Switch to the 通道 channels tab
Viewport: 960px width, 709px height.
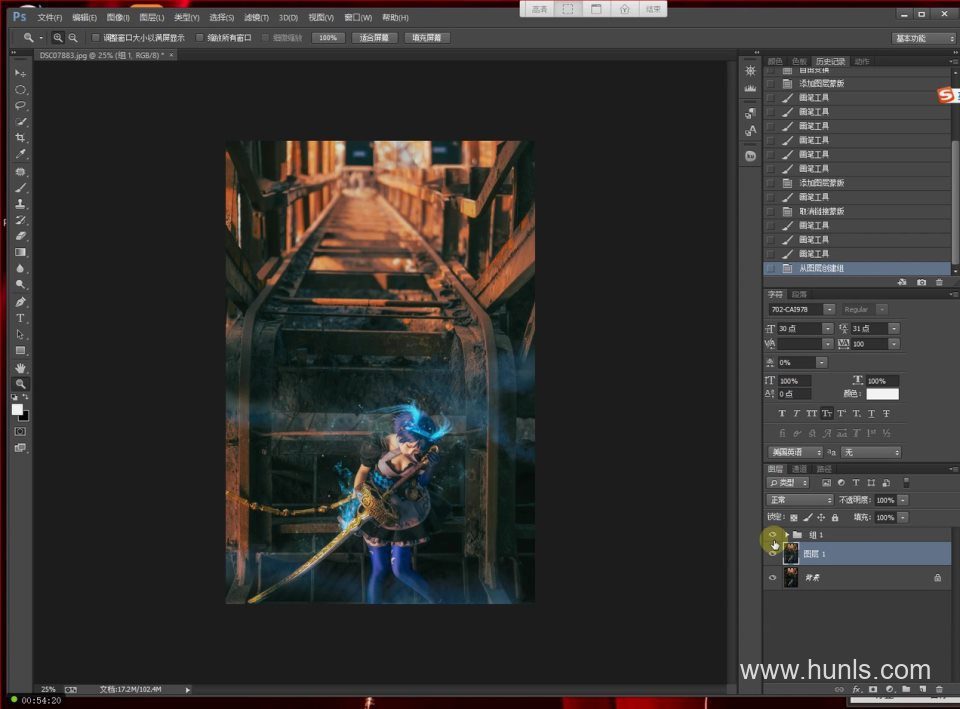[x=800, y=469]
